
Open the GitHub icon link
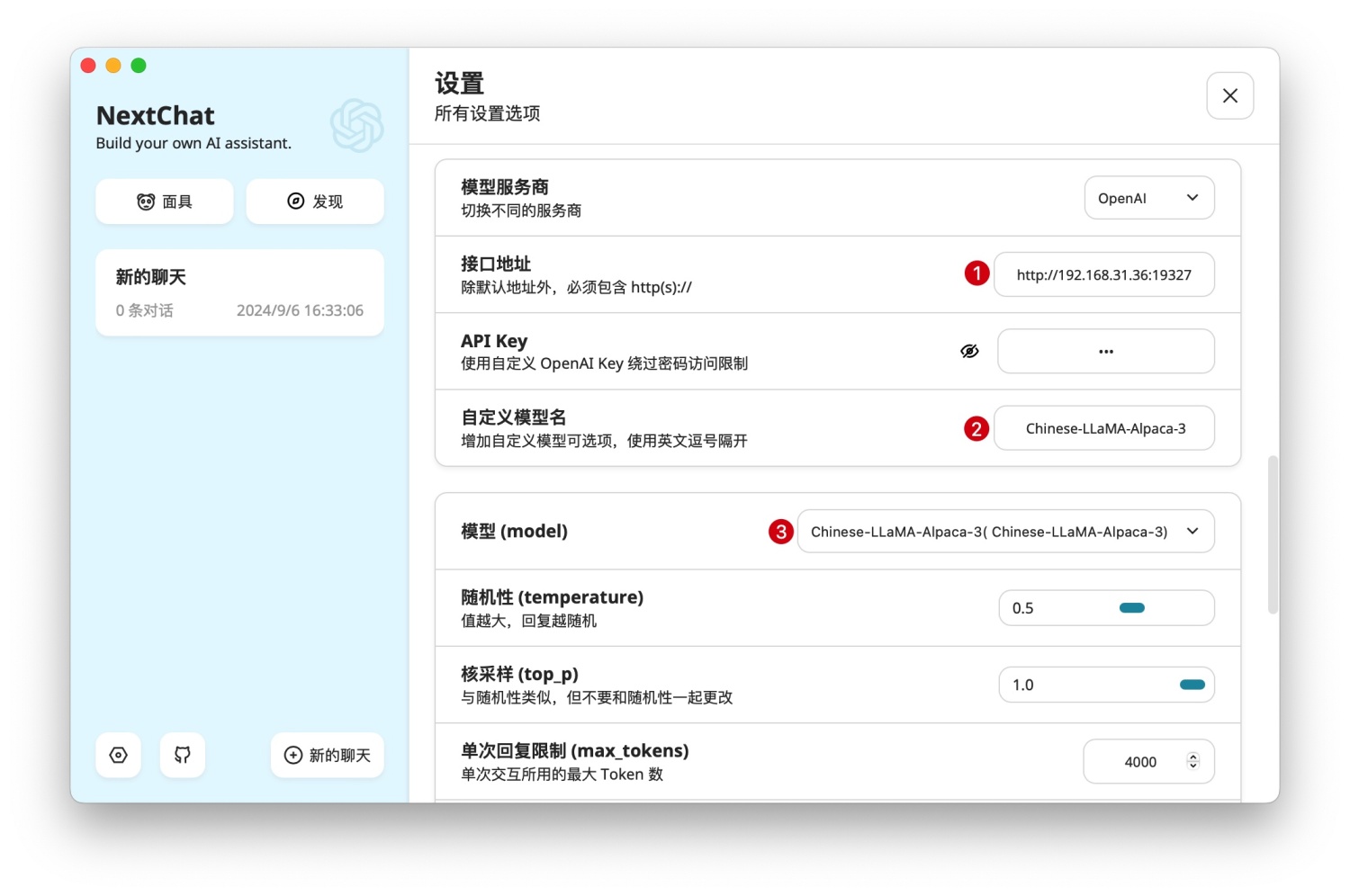point(183,755)
